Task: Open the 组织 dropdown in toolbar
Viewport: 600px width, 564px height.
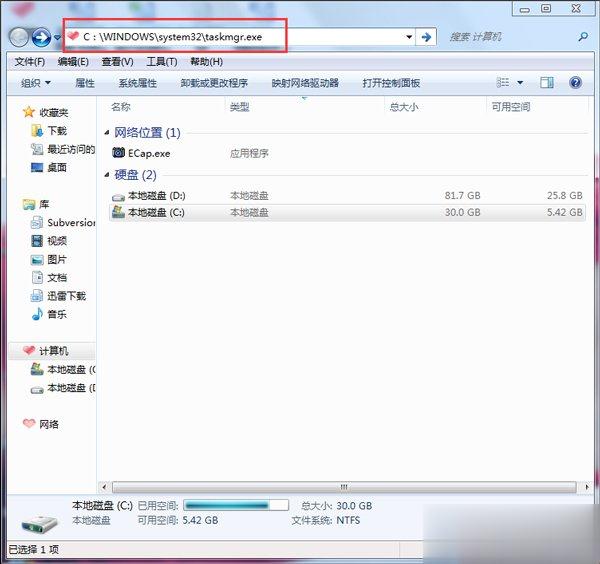Action: pos(36,83)
